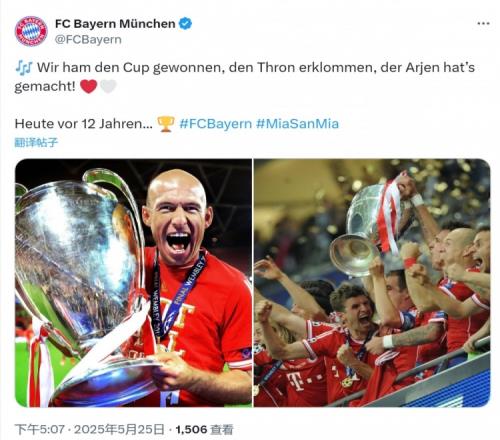Click the blue verified badge

pos(186,24)
